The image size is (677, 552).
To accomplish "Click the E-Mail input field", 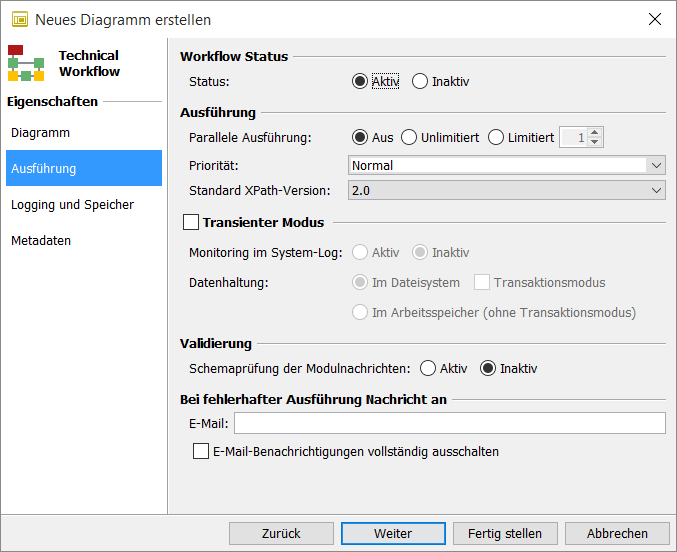I will coord(449,424).
